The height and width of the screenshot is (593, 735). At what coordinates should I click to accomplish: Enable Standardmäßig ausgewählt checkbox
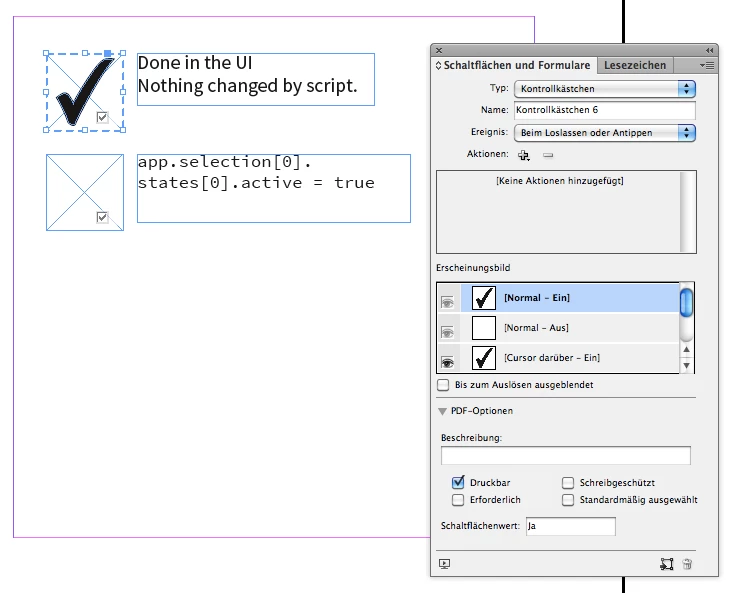coord(568,500)
